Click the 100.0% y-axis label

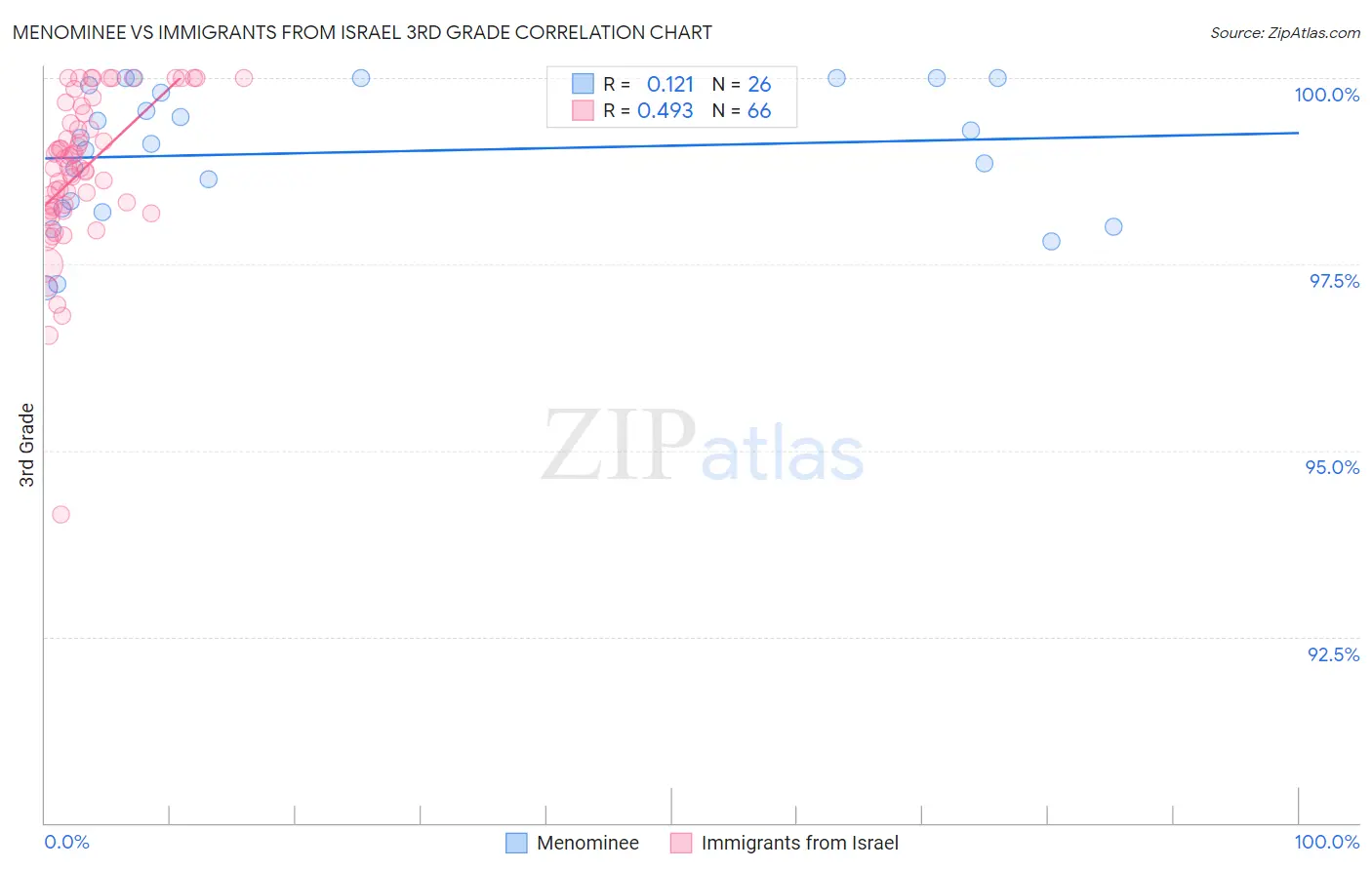pyautogui.click(x=1326, y=95)
